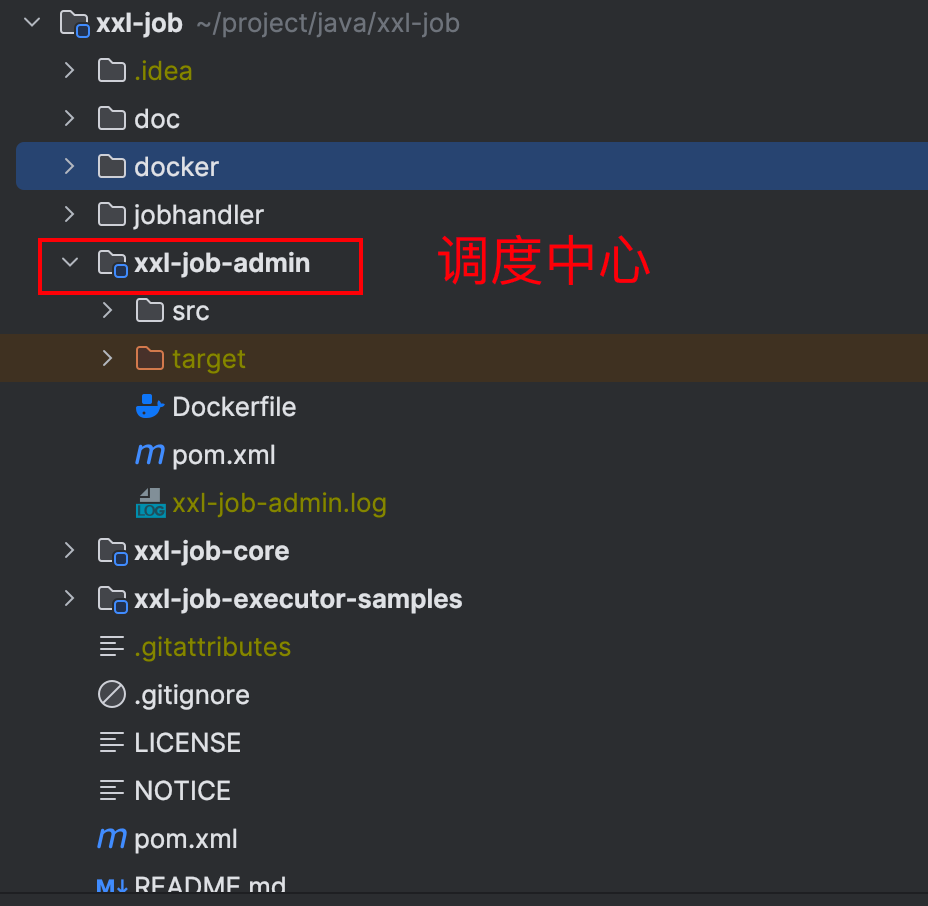This screenshot has width=928, height=906.
Task: Expand the xxl-job-executor-samples module
Action: click(x=69, y=599)
